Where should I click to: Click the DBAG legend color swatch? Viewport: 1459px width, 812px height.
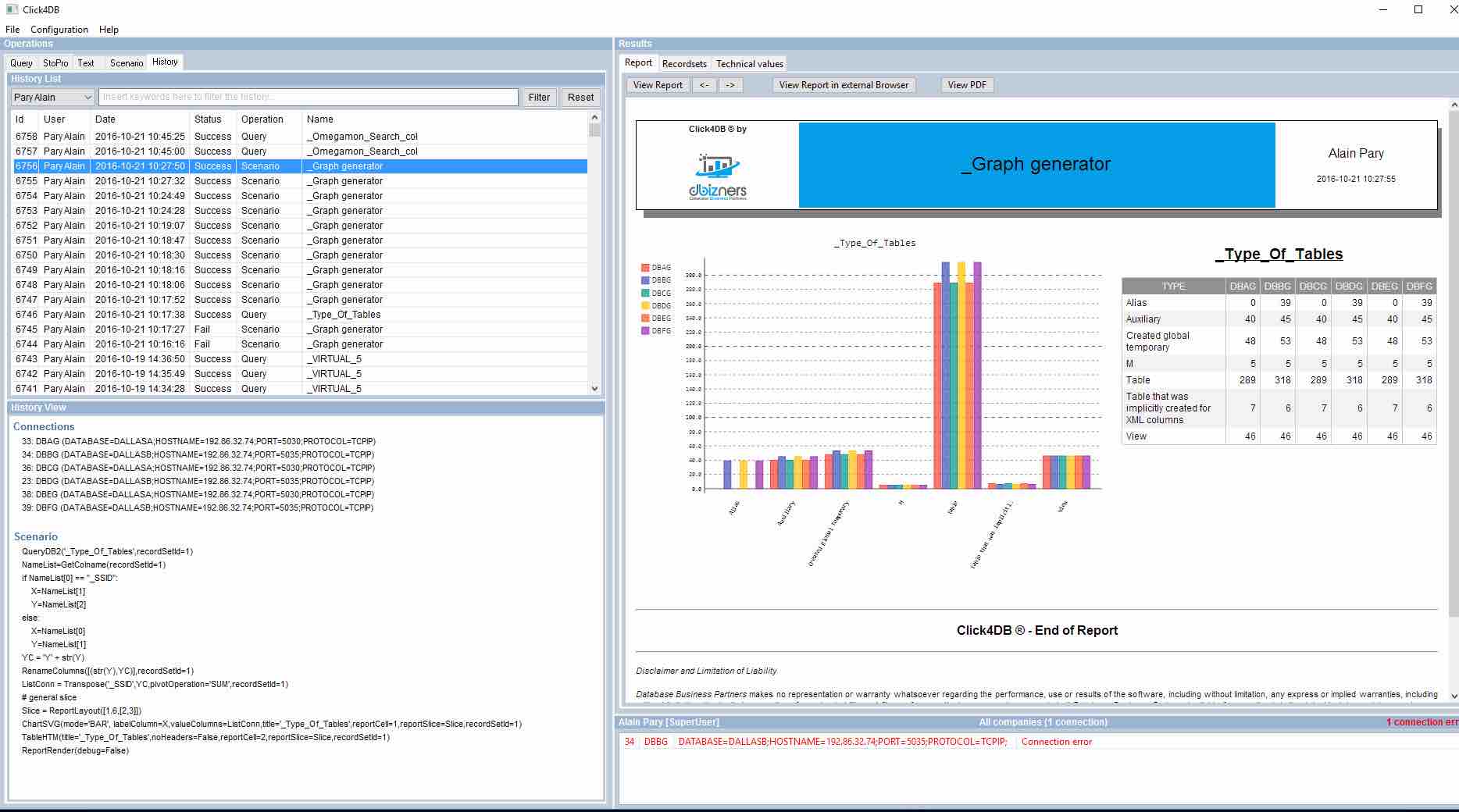pyautogui.click(x=645, y=268)
